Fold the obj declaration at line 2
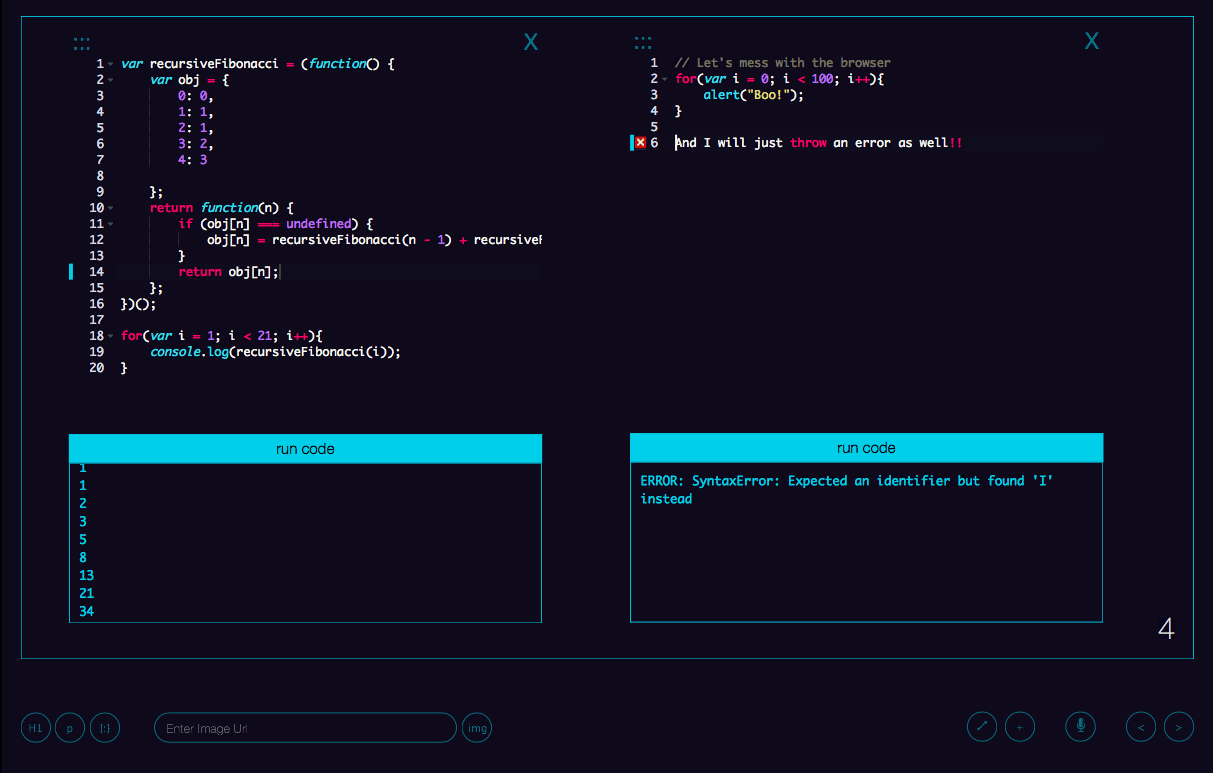The image size is (1213, 773). [x=110, y=79]
